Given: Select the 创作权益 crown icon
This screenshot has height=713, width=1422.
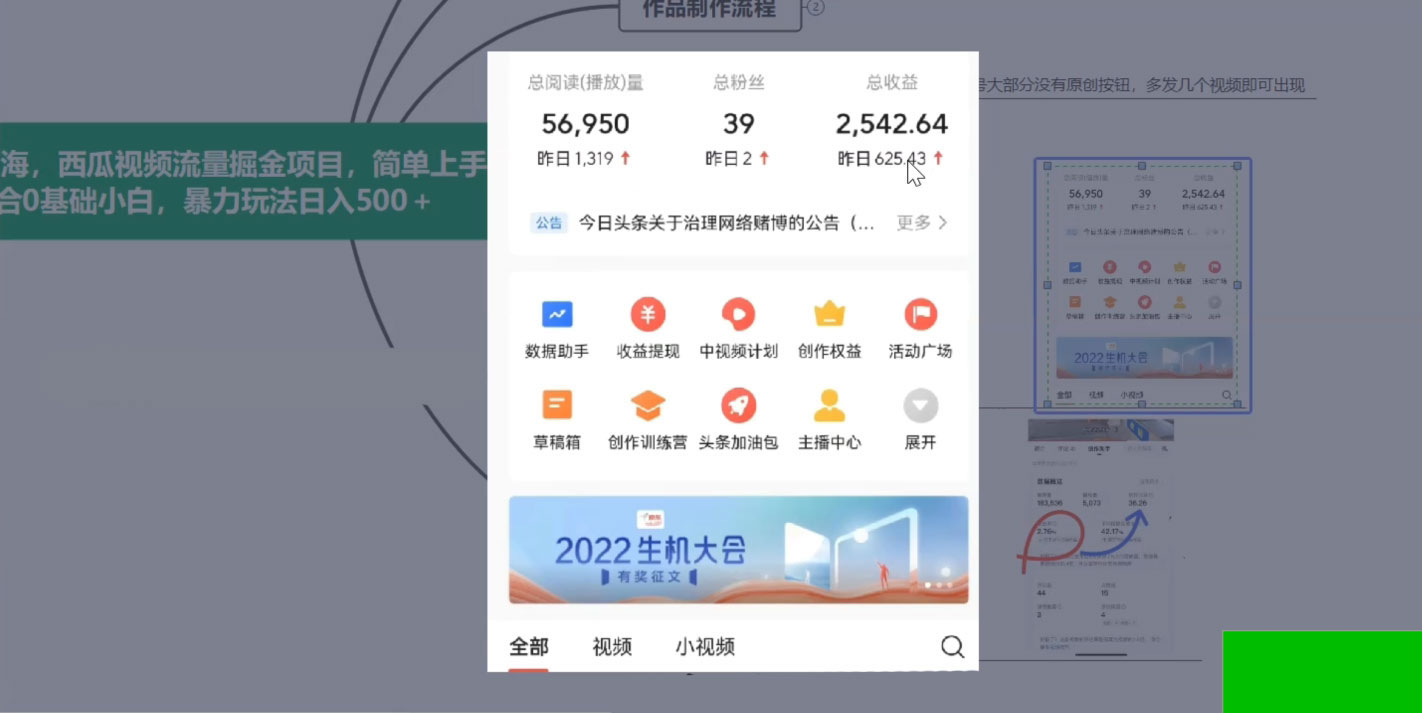Looking at the screenshot, I should click(x=829, y=315).
